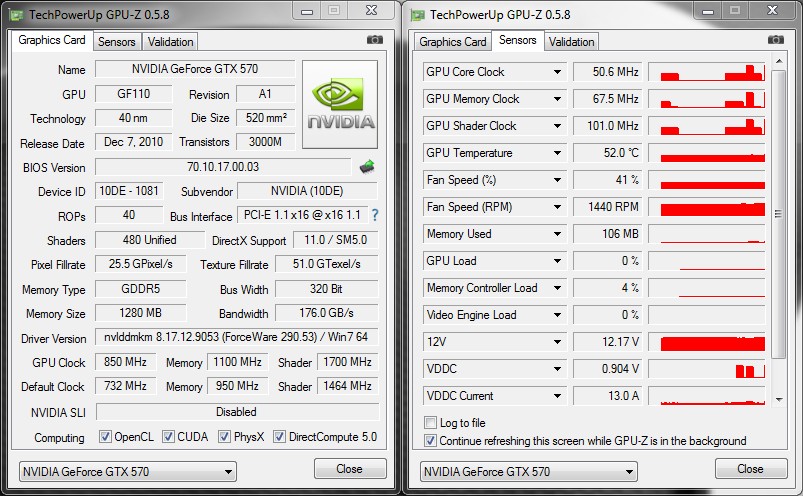This screenshot has width=803, height=496.
Task: Click the NVIDIA SLI Disabled field
Action: click(x=237, y=412)
